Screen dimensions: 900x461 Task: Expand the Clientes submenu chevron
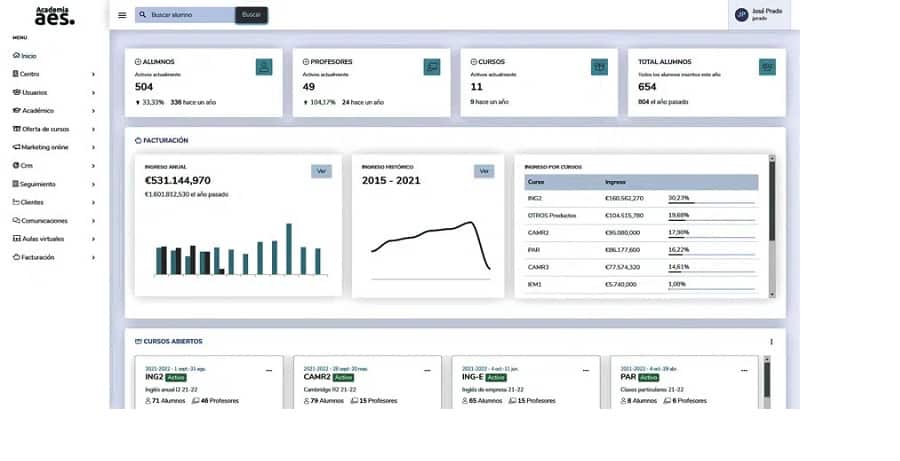pos(93,203)
